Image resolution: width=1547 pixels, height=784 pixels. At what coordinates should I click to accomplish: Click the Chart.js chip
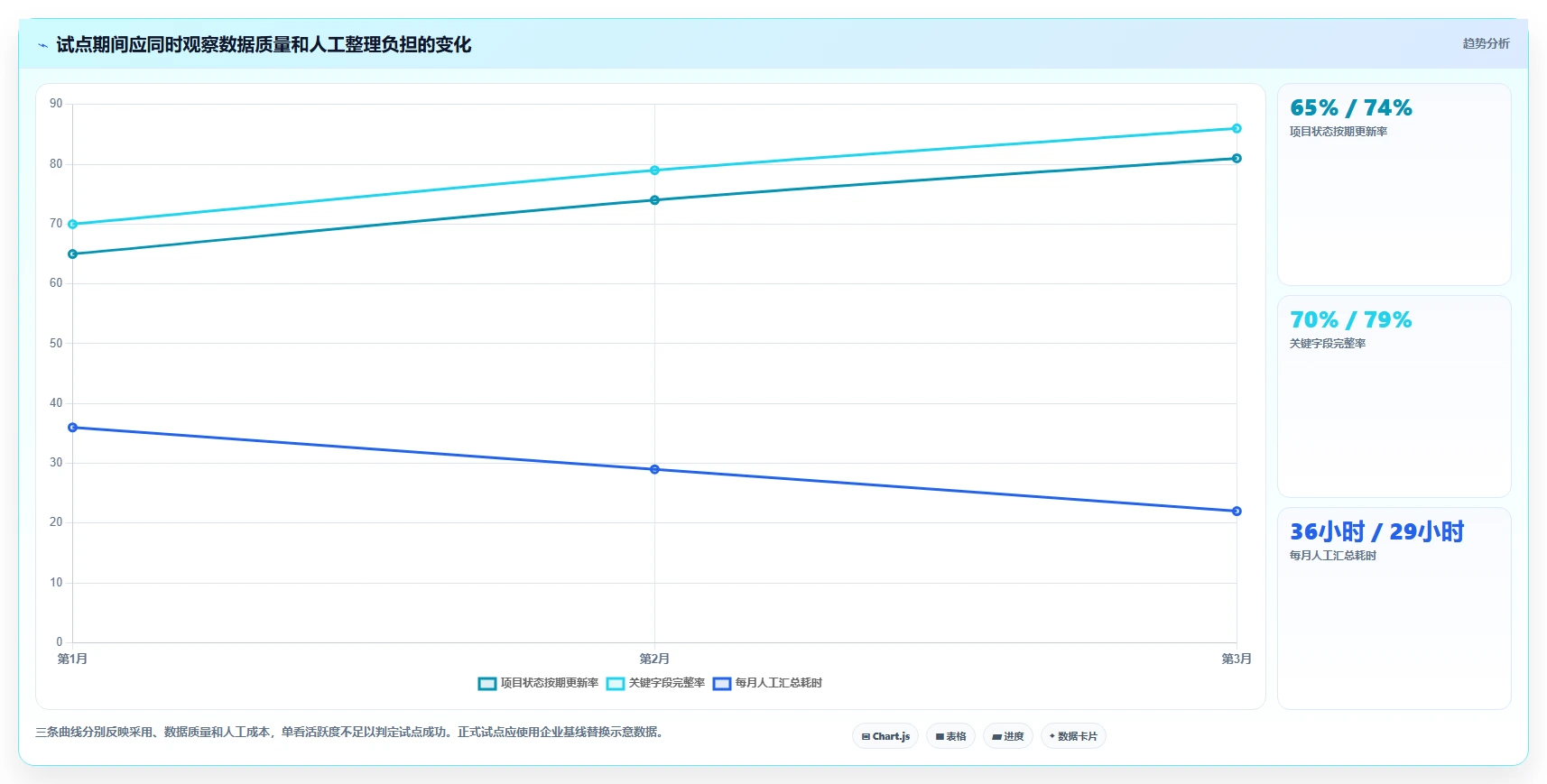click(885, 736)
